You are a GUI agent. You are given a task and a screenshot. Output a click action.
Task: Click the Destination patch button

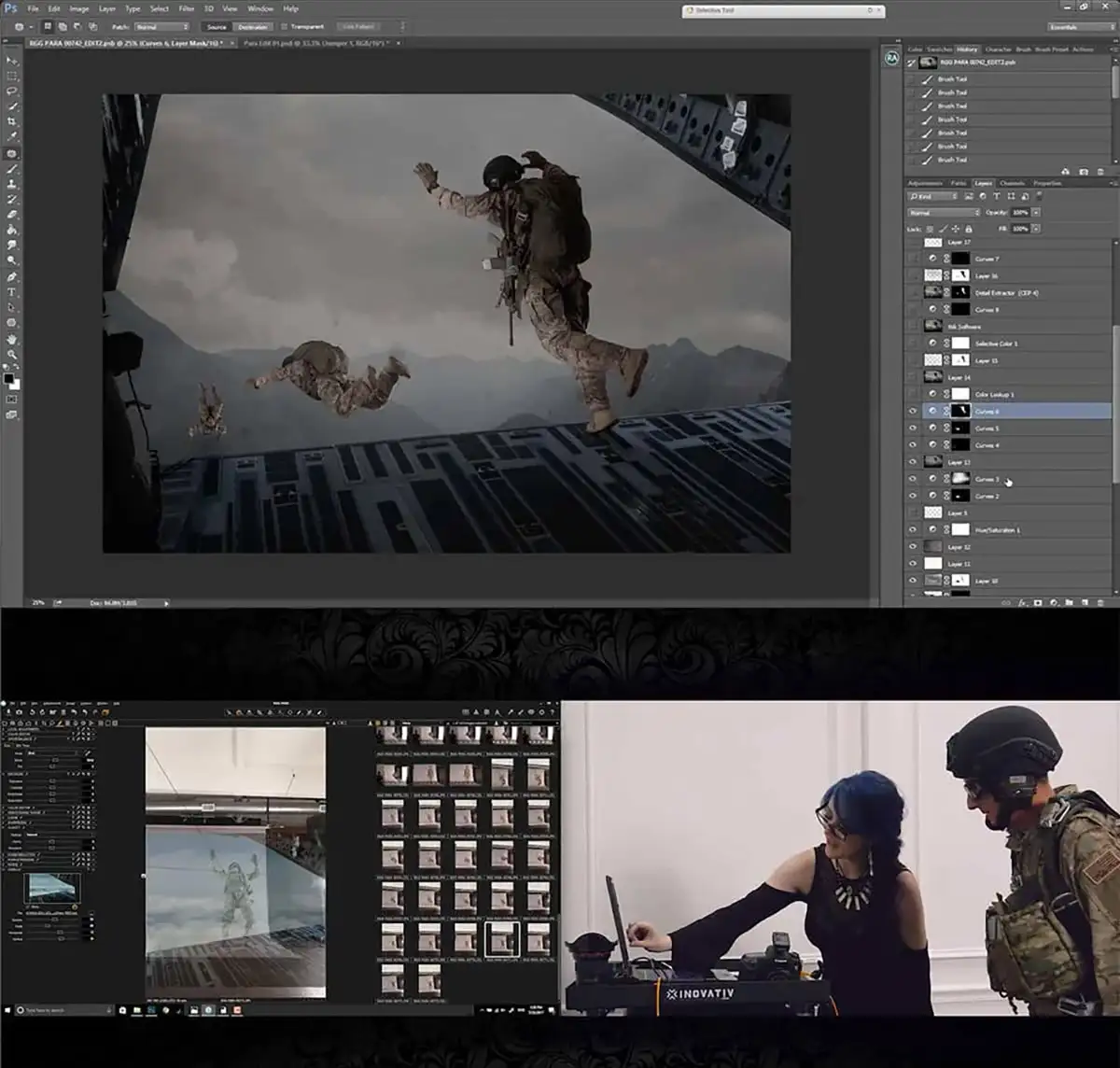point(253,27)
